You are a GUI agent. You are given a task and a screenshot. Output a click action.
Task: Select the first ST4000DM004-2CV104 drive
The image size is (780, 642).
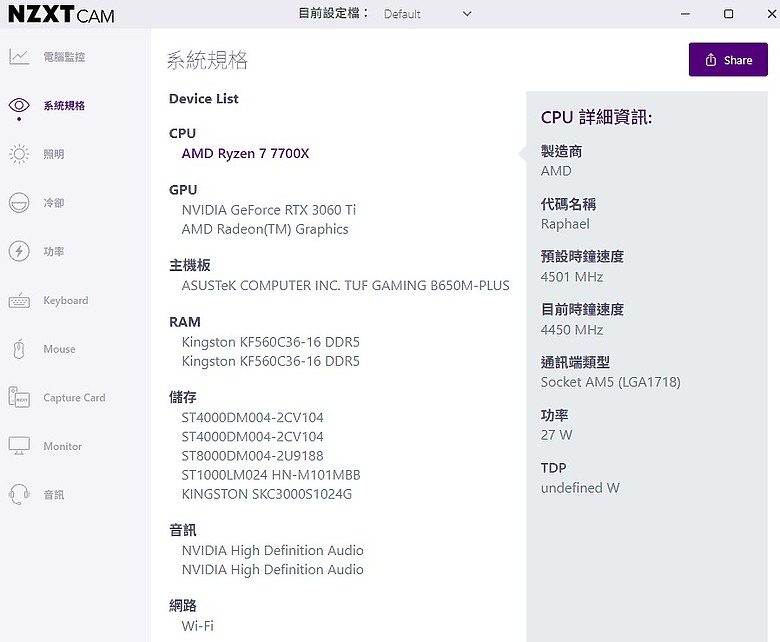pos(252,417)
